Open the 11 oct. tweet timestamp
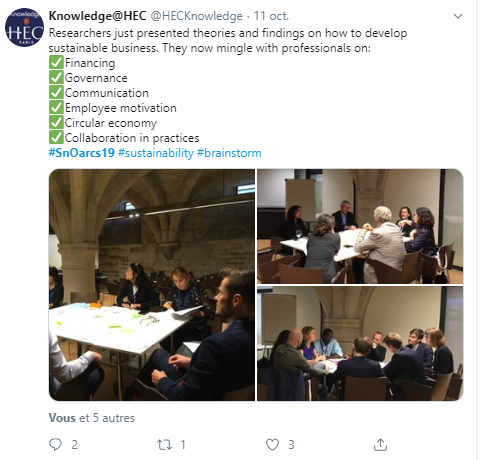Viewport: 480px width, 460px height. click(x=271, y=16)
